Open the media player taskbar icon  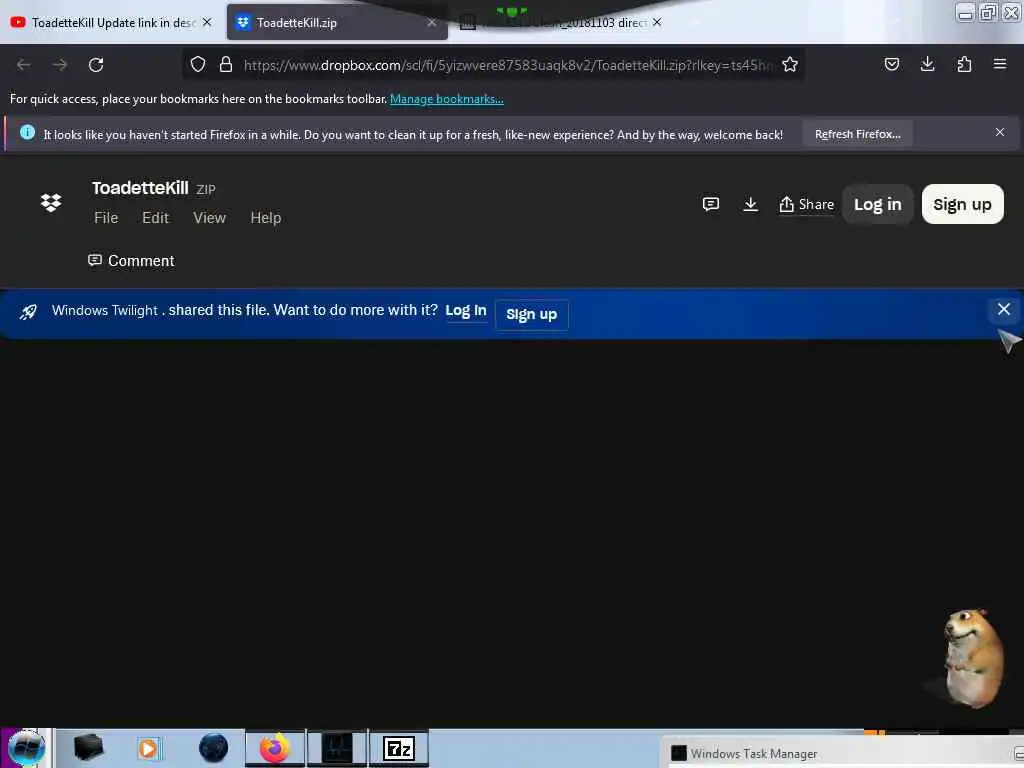[148, 748]
